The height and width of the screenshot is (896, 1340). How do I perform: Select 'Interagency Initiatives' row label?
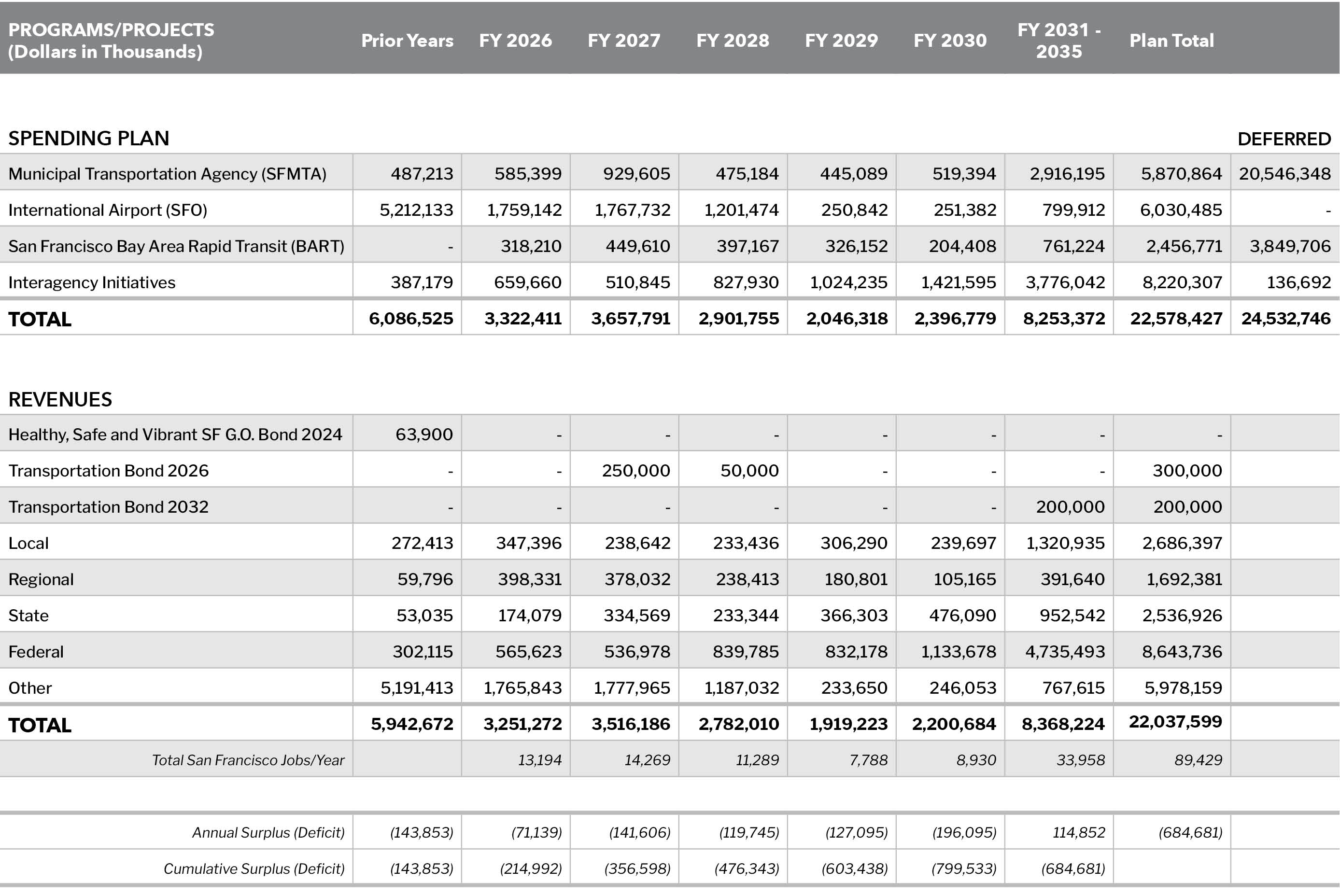(x=91, y=282)
